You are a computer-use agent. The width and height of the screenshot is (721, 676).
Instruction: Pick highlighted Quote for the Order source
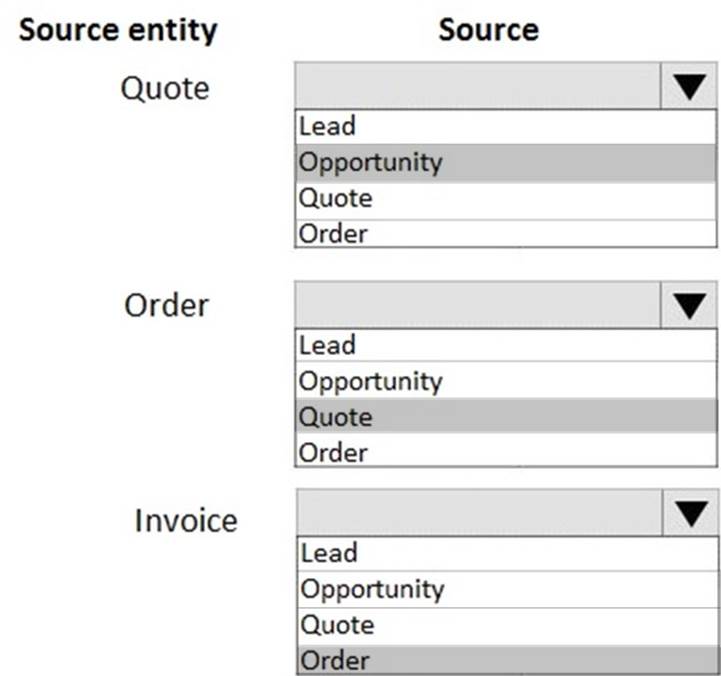pyautogui.click(x=505, y=417)
